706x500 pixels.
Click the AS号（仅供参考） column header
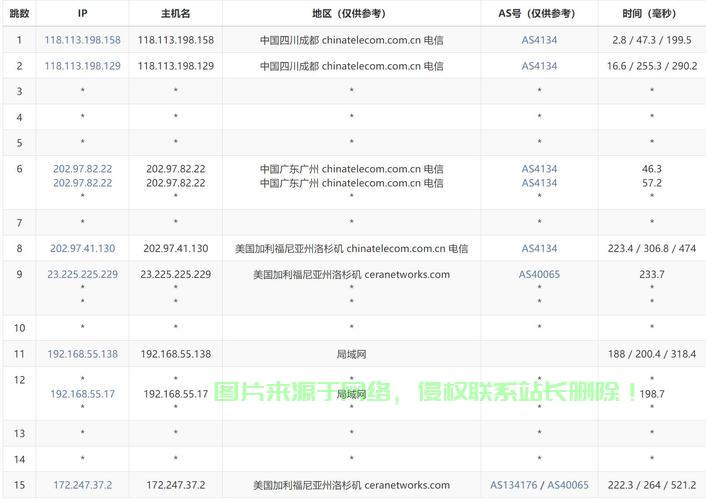click(x=538, y=14)
